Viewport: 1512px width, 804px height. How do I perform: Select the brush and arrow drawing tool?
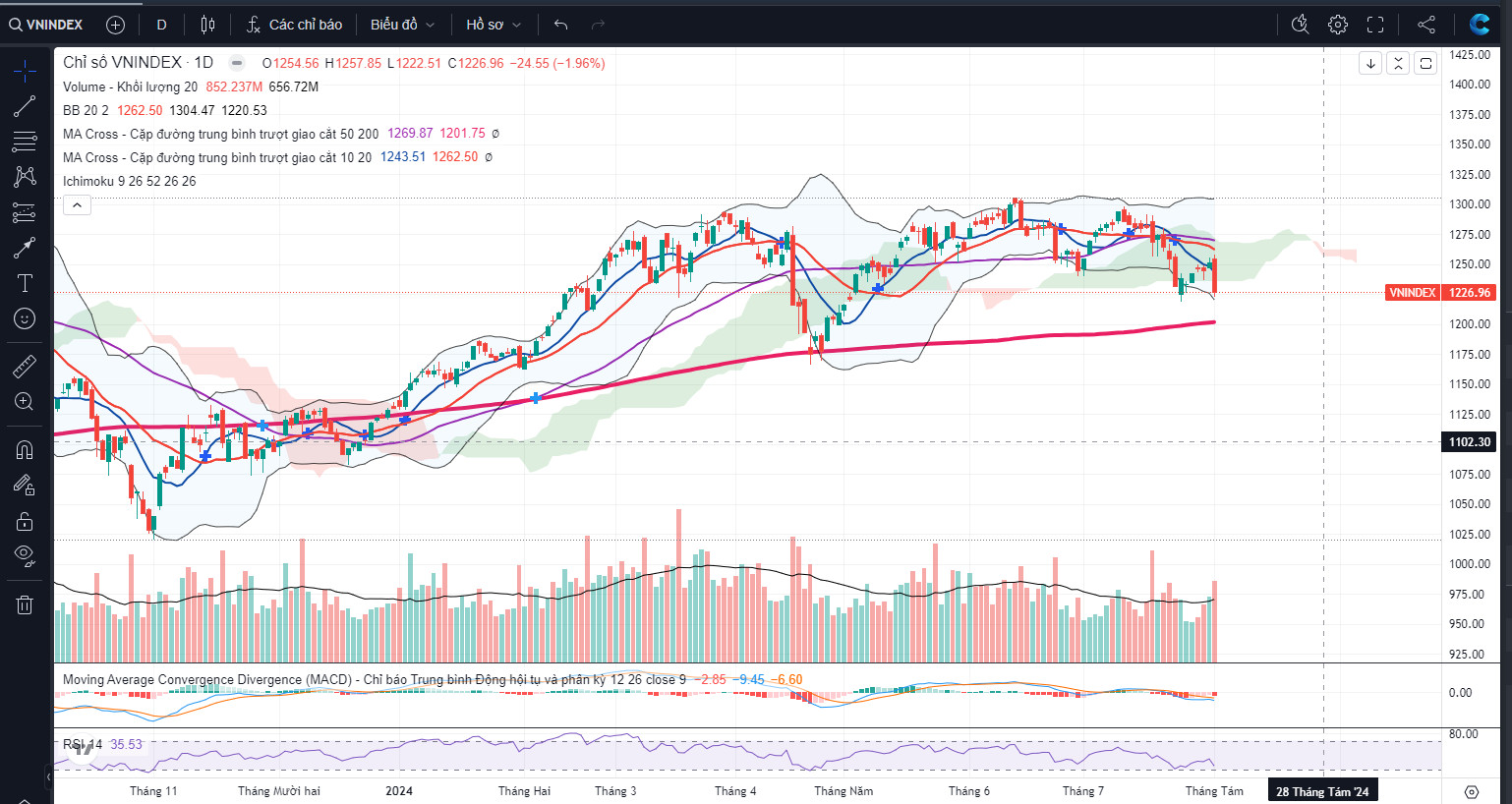tap(25, 248)
